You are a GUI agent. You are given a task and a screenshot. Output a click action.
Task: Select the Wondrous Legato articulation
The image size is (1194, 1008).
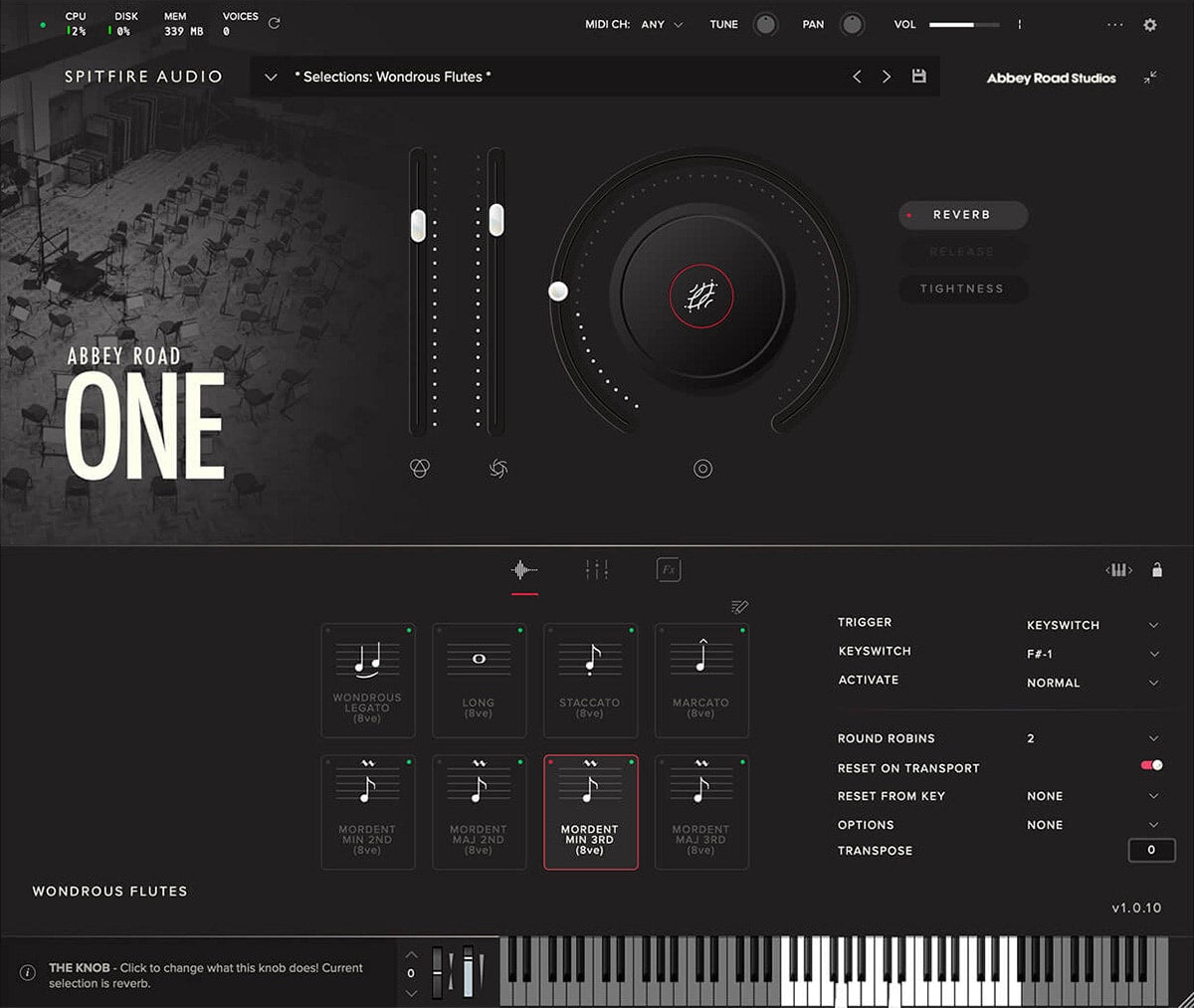[x=367, y=681]
